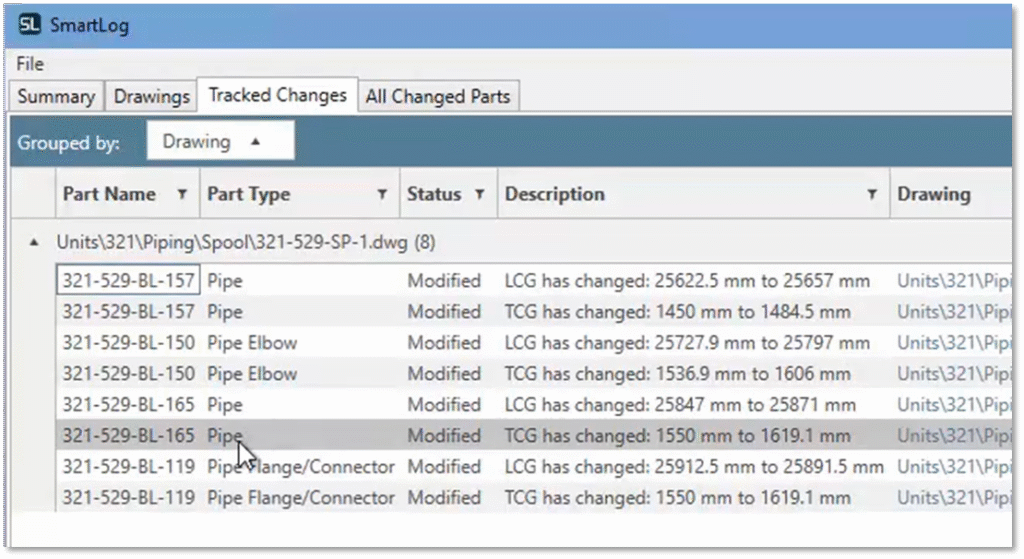Click Modified status in BL-119 LCG row
Screen dimensions: 1024x559
[x=444, y=467]
